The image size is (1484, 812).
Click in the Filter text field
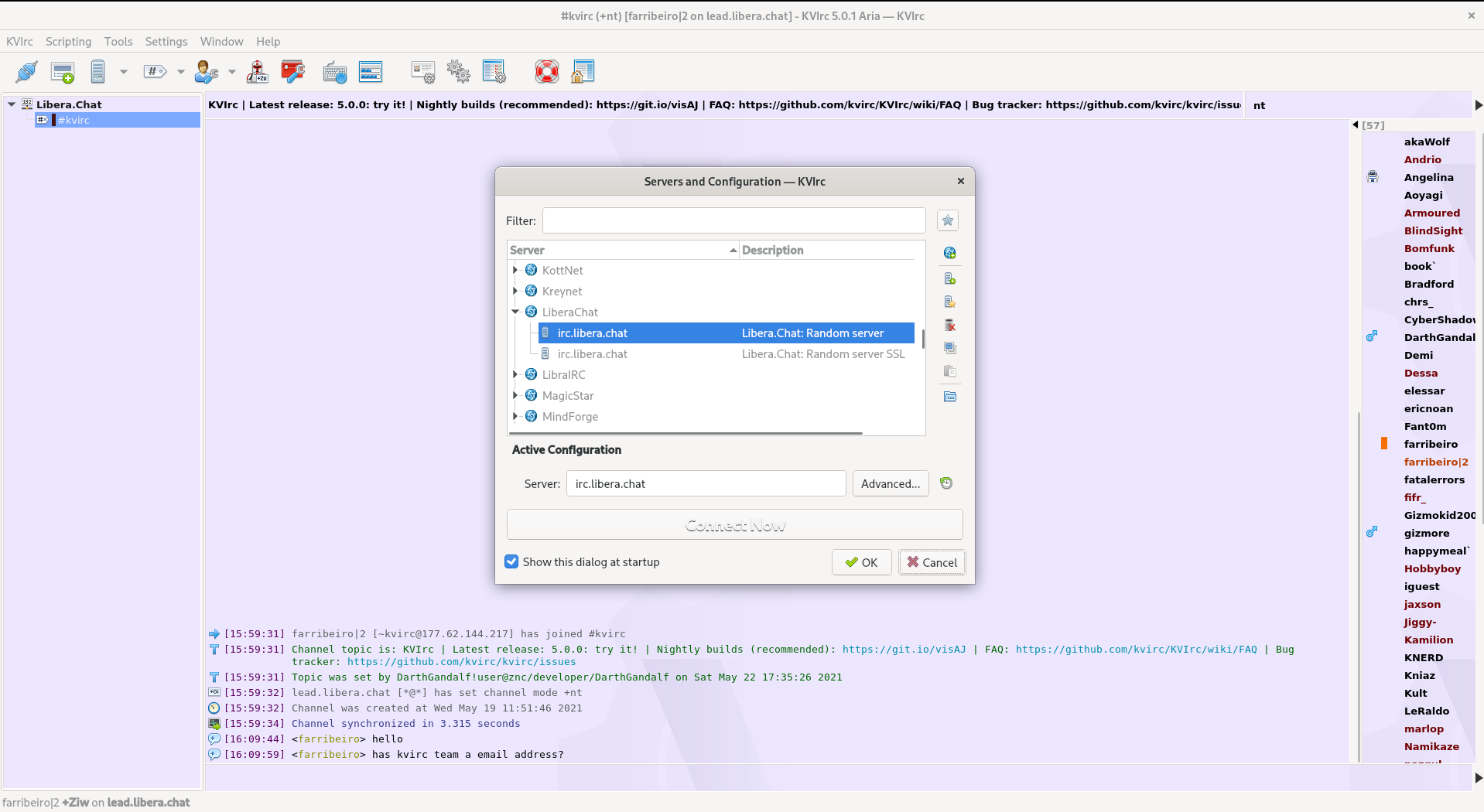click(733, 220)
